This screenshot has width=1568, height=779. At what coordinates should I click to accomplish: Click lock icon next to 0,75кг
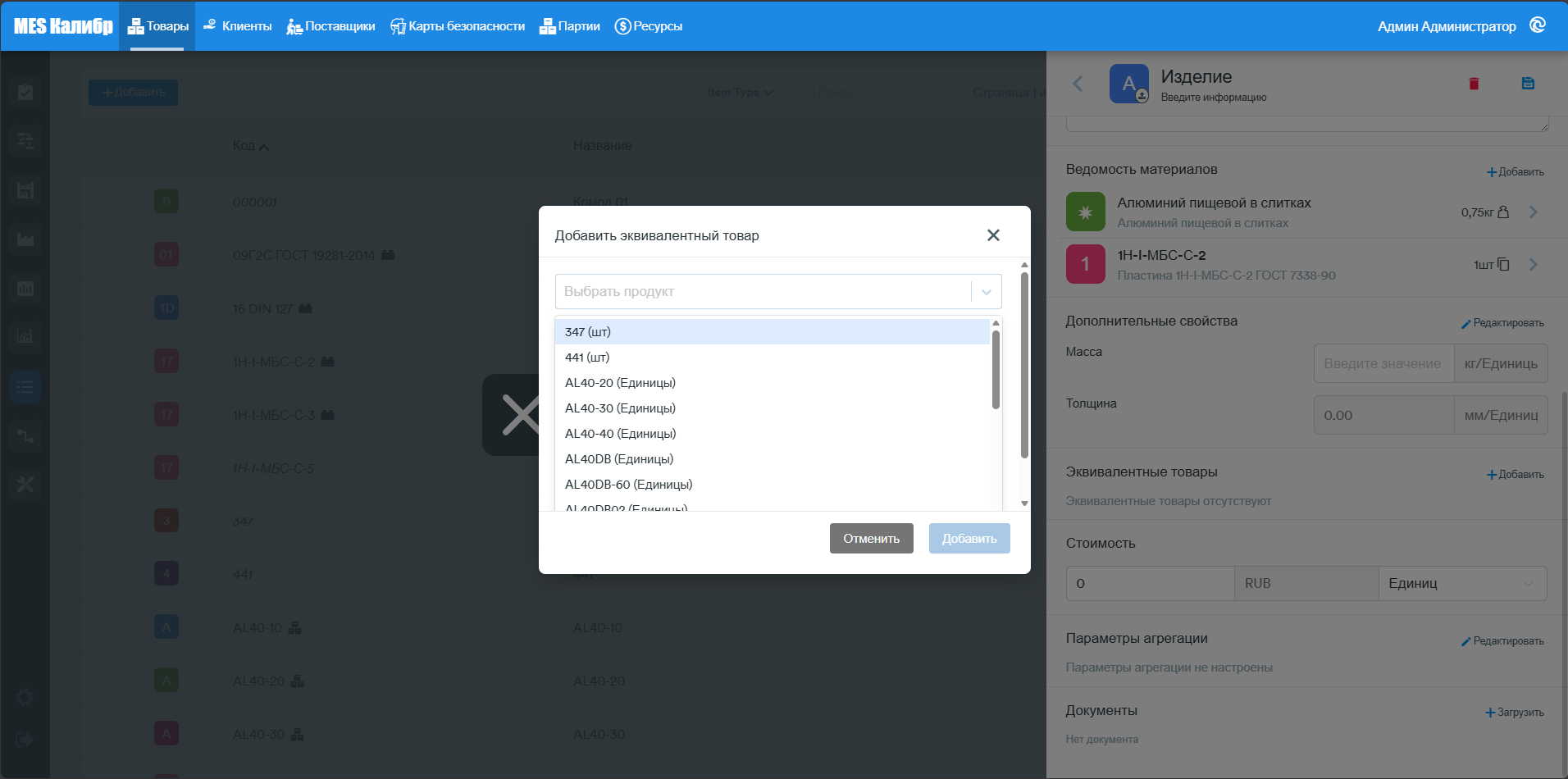[x=1503, y=212]
